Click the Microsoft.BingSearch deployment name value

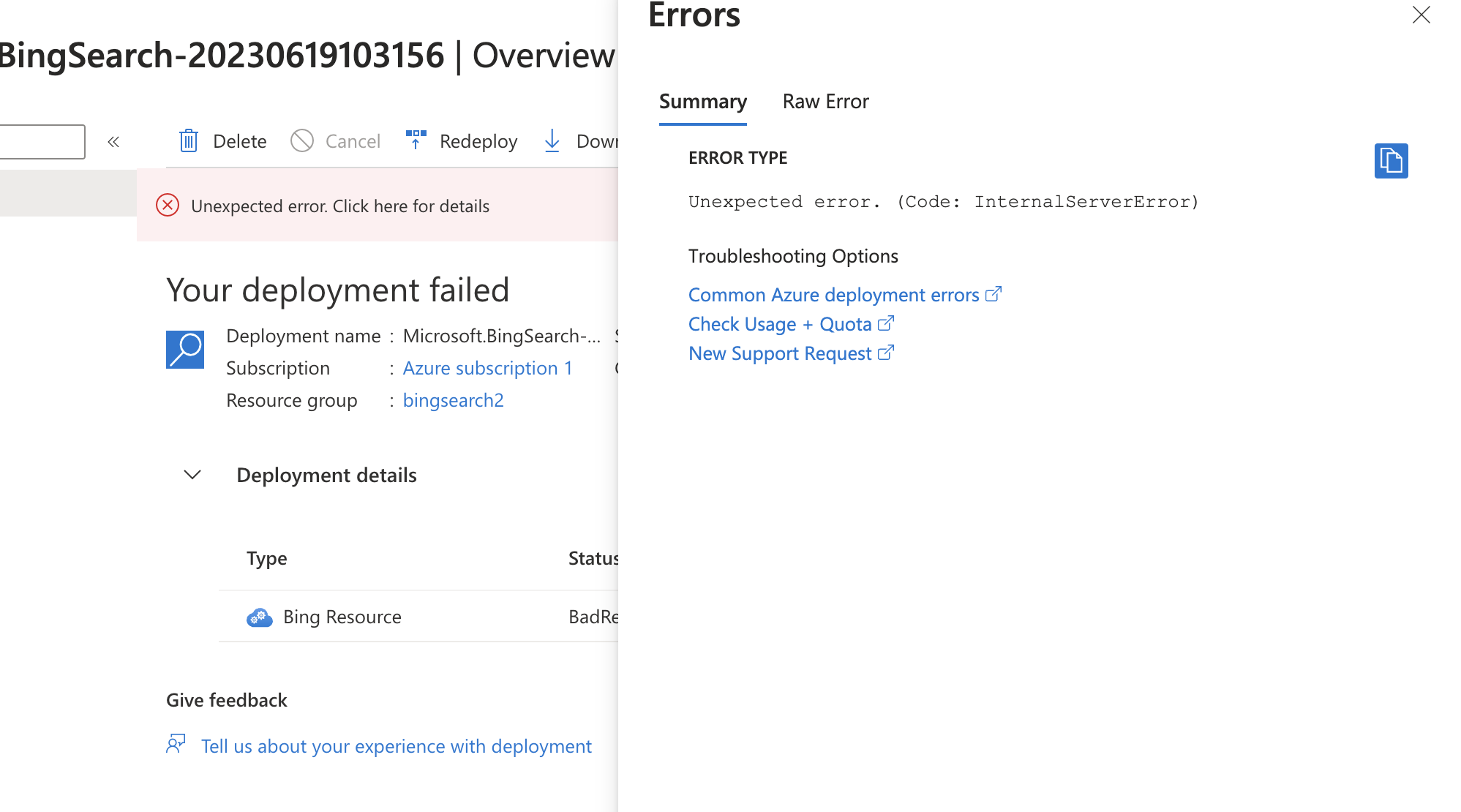point(501,336)
